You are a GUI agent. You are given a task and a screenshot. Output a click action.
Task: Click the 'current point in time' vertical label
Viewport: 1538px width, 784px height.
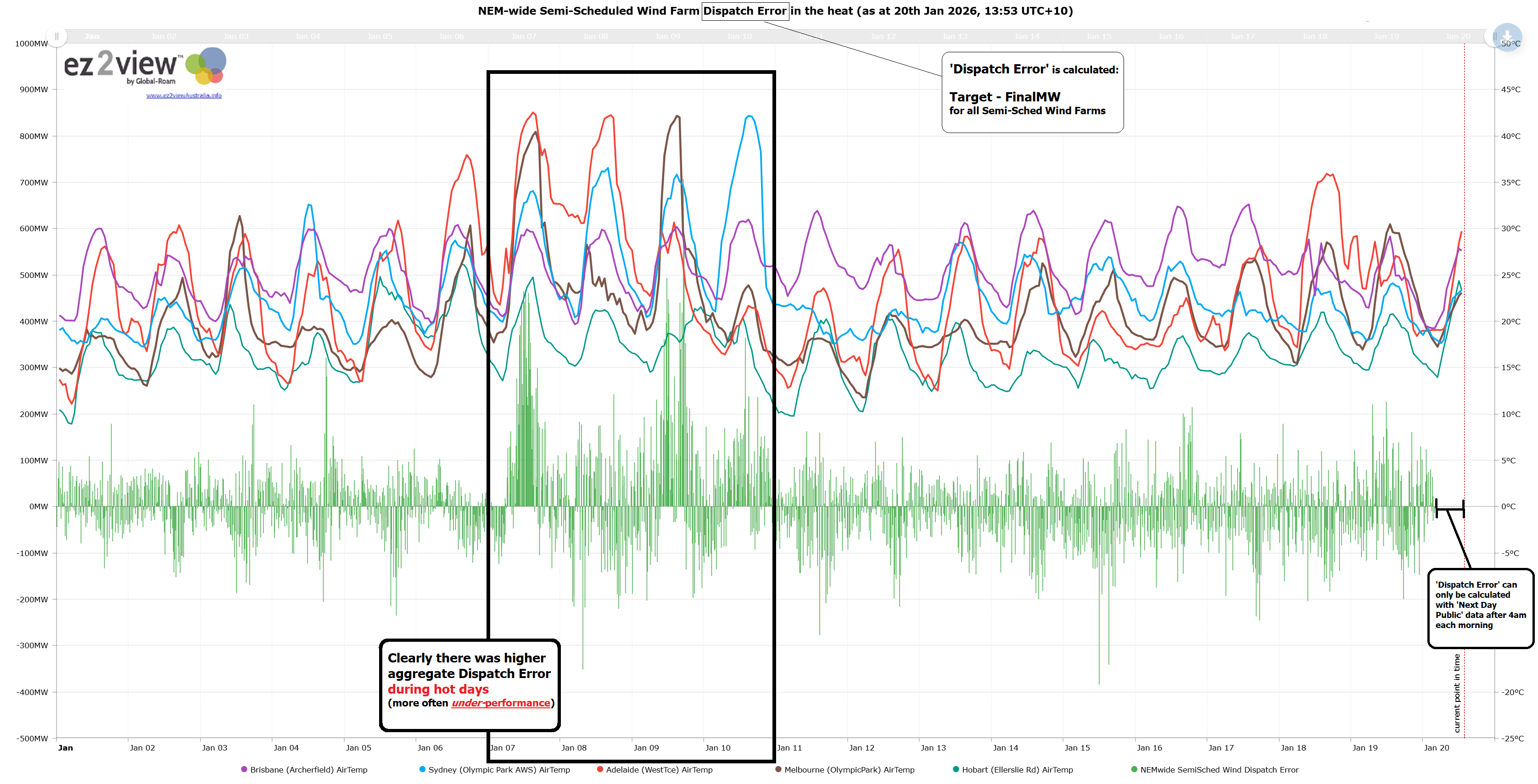tap(1457, 693)
